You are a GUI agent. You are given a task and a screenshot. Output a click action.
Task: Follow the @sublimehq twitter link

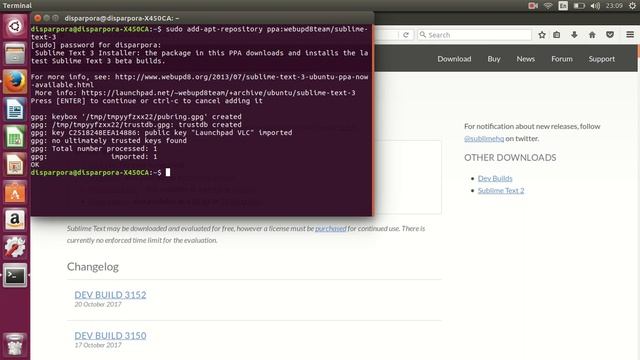click(484, 138)
